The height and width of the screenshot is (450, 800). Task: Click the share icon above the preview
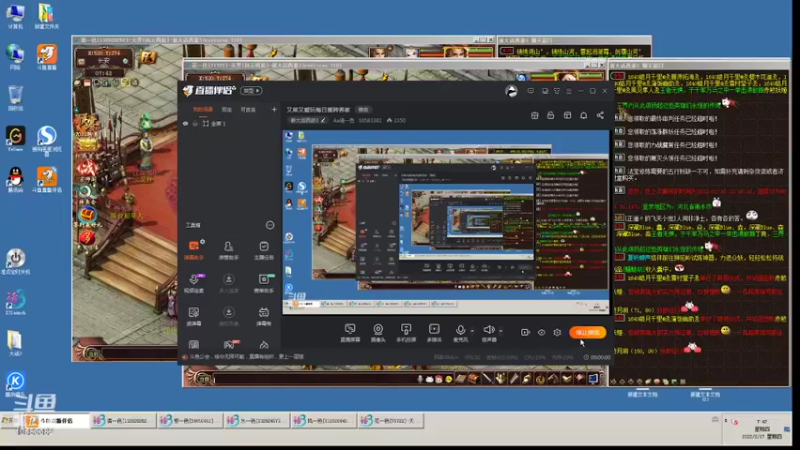[x=600, y=115]
